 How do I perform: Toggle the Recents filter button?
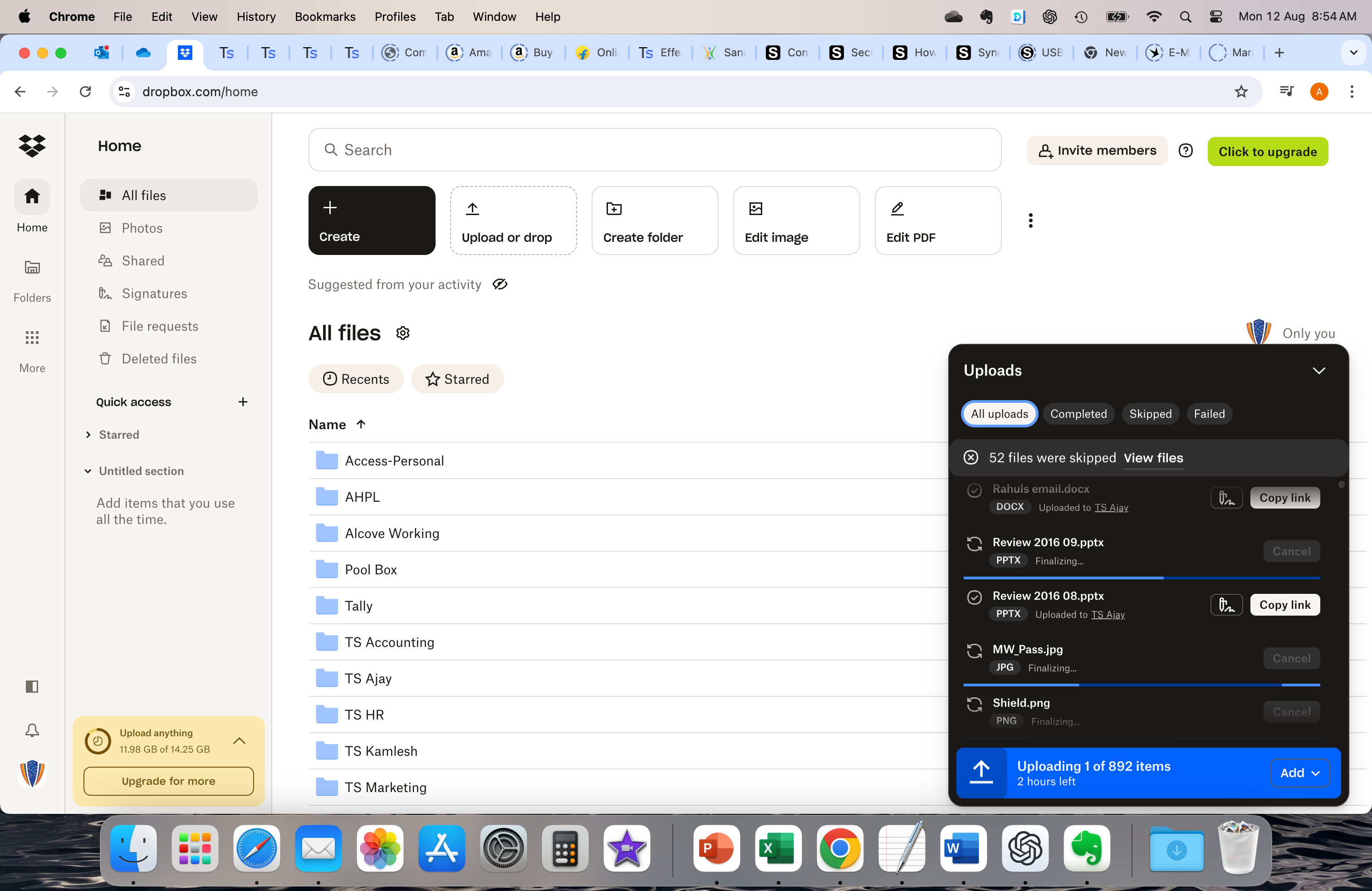coord(356,378)
